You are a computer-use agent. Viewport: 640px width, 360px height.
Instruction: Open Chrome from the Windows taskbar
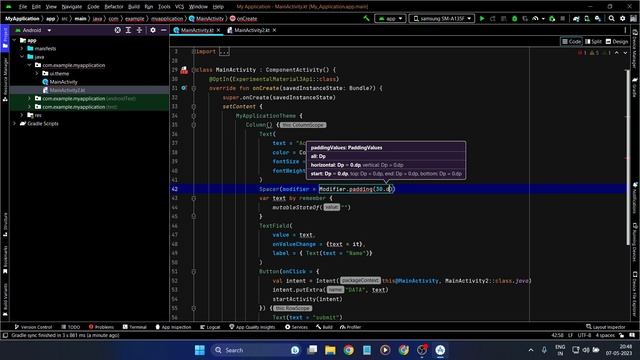coord(349,350)
